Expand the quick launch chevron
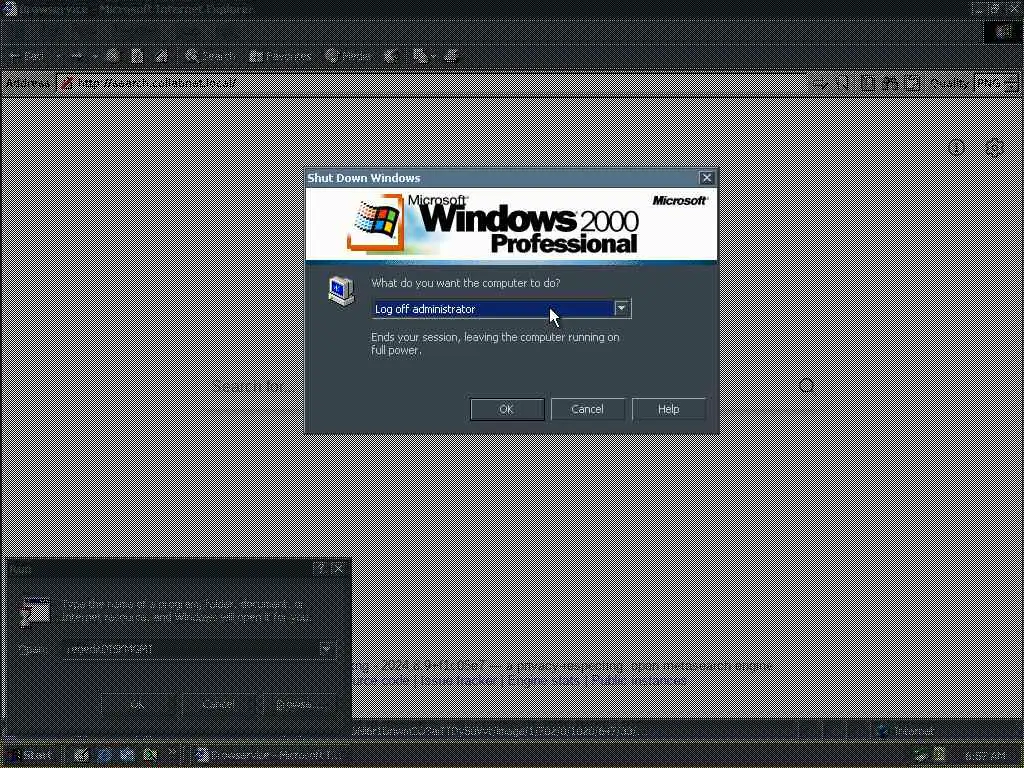 [172, 752]
